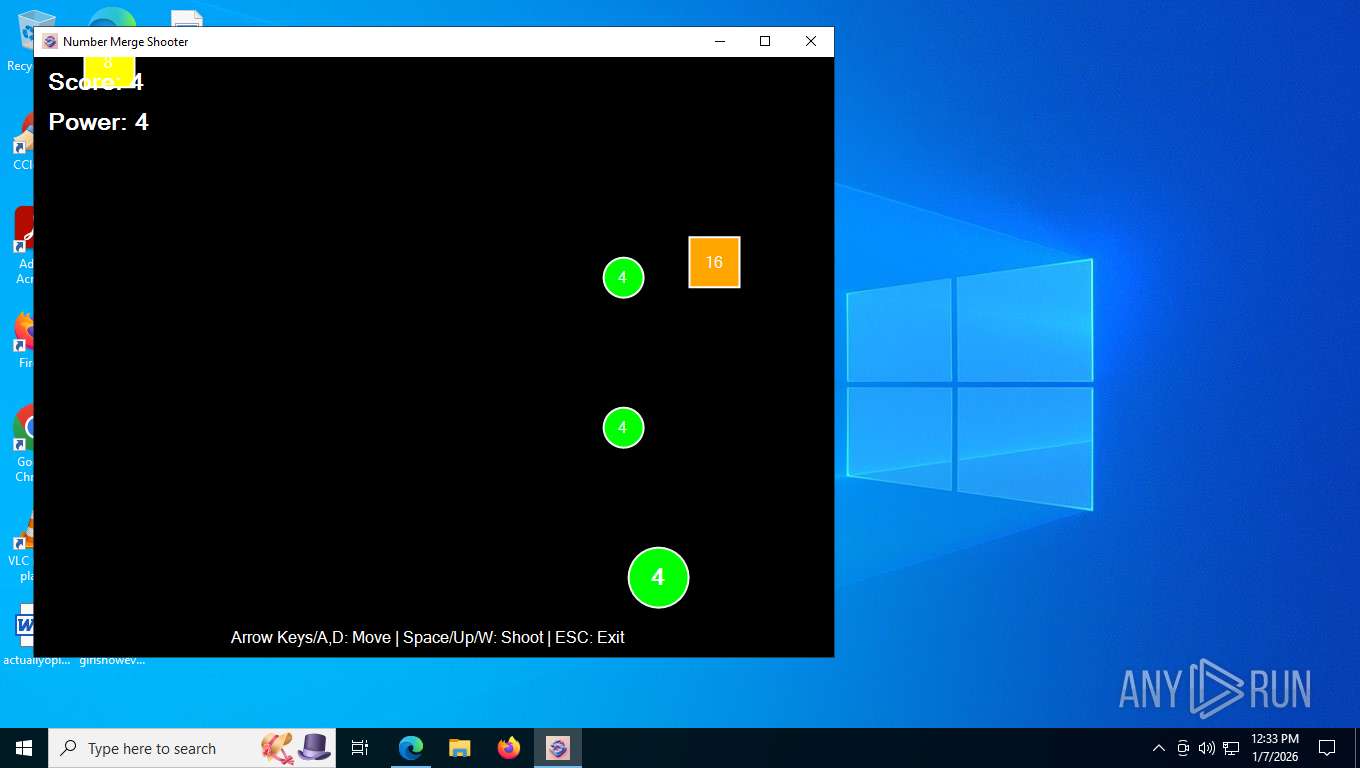This screenshot has width=1360, height=768.
Task: Click the Power: 4 label
Action: (98, 122)
